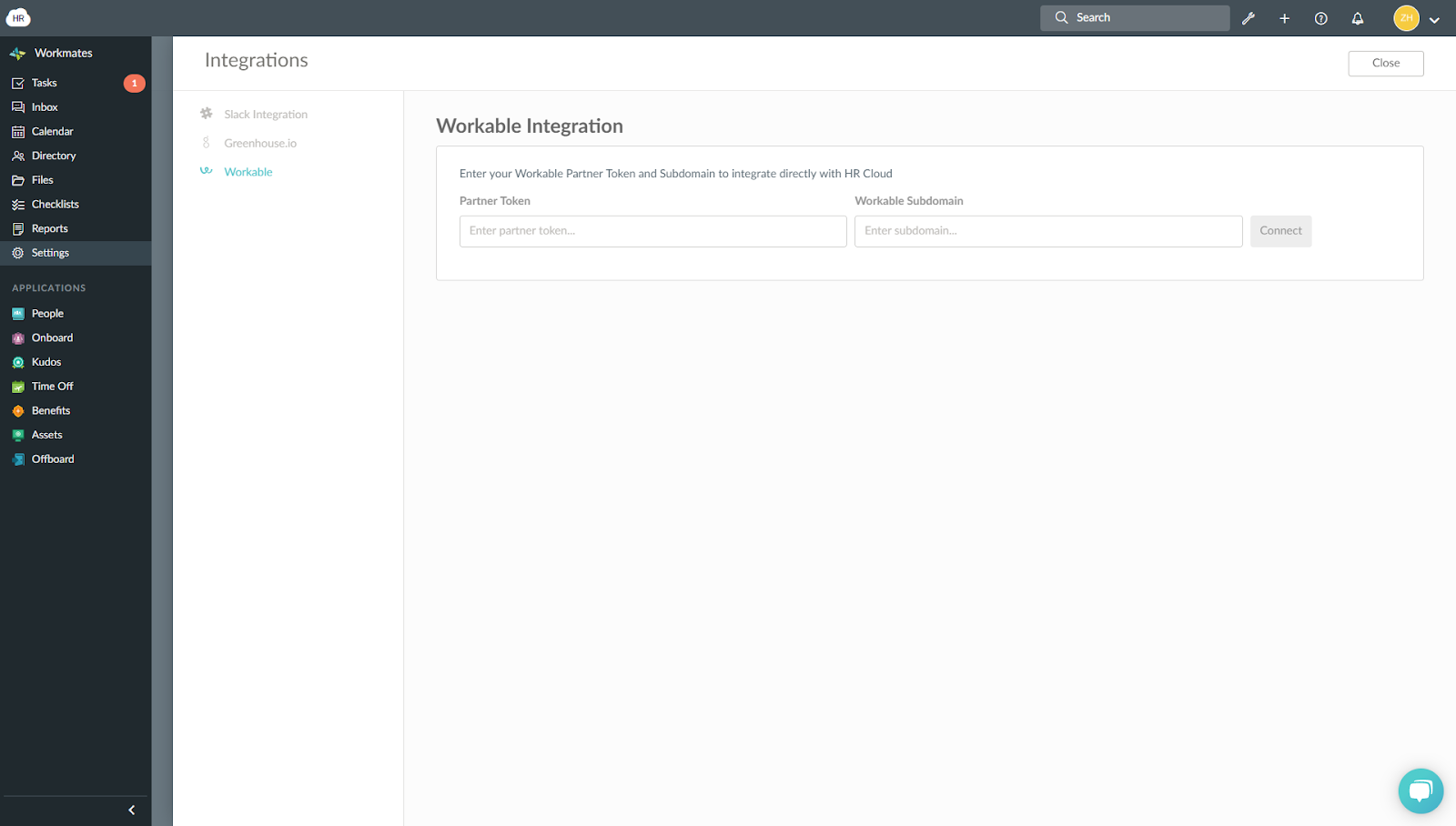Click the Offboard app icon

18,459
